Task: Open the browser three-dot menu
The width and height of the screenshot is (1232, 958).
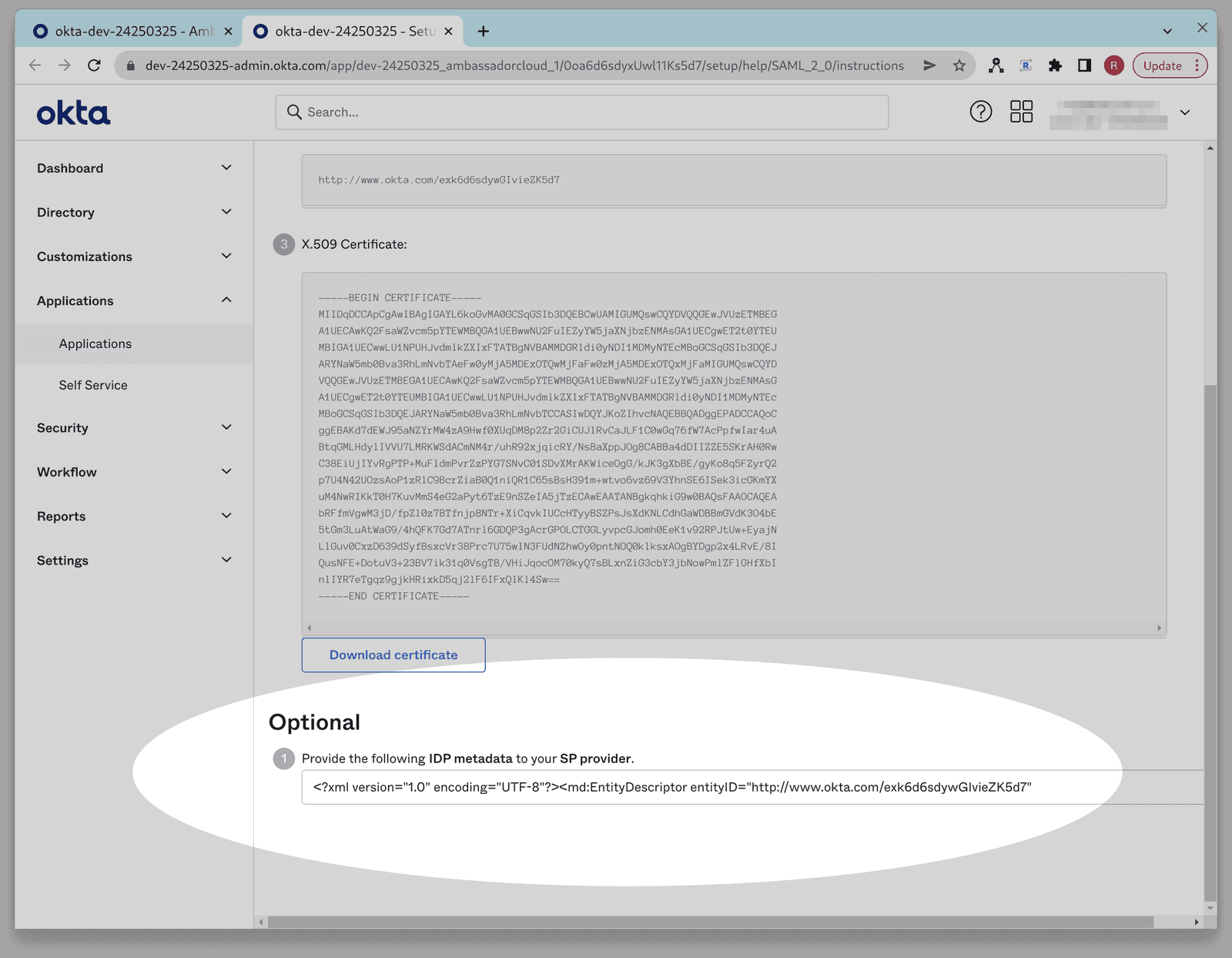Action: click(1197, 65)
